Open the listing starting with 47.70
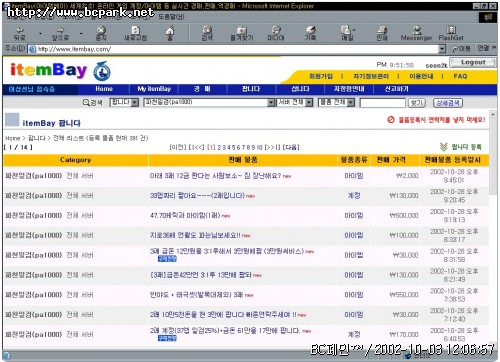The width and height of the screenshot is (500, 362). (185, 215)
